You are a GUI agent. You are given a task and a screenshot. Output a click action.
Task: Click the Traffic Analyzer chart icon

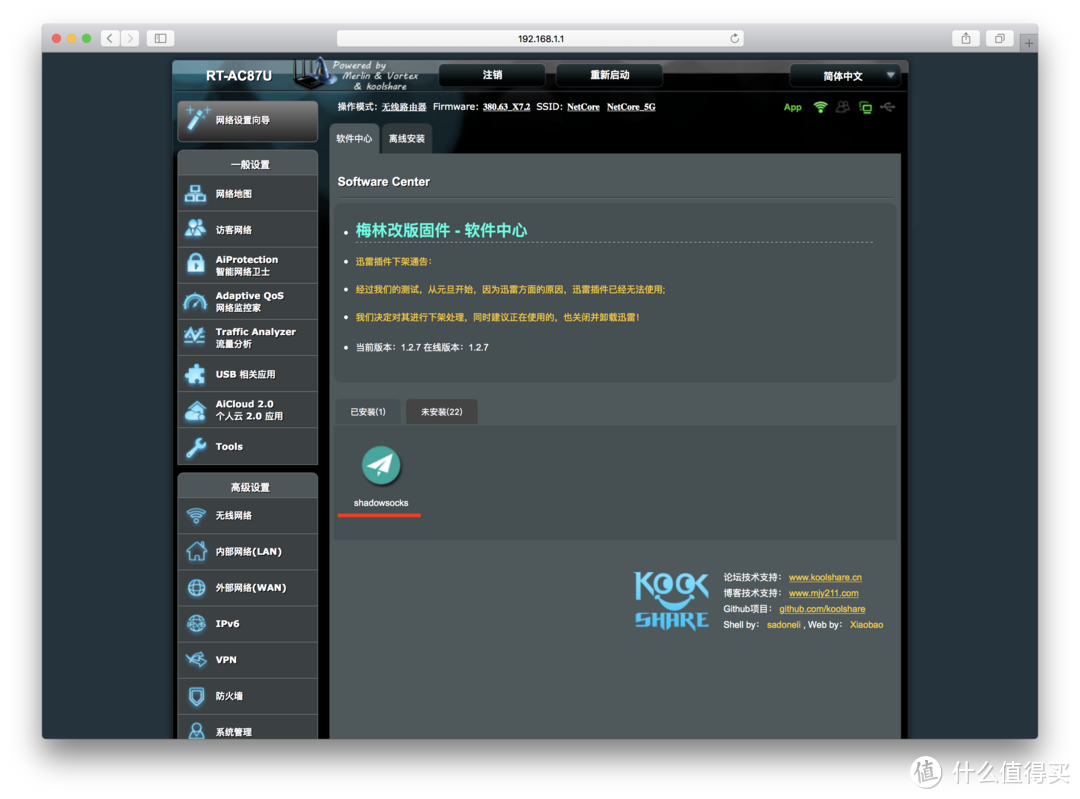(x=195, y=337)
